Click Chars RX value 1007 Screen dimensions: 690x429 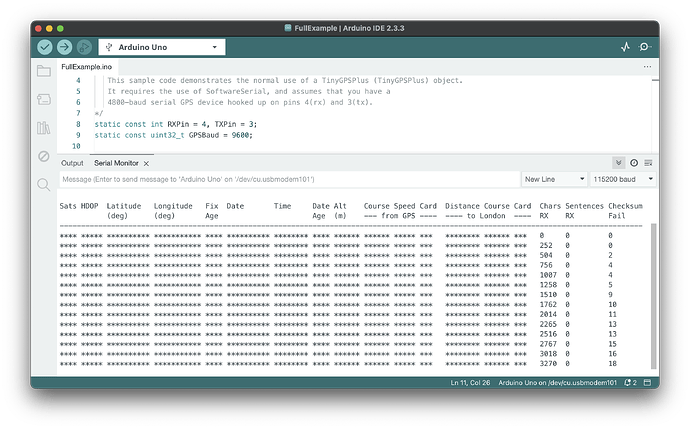548,275
